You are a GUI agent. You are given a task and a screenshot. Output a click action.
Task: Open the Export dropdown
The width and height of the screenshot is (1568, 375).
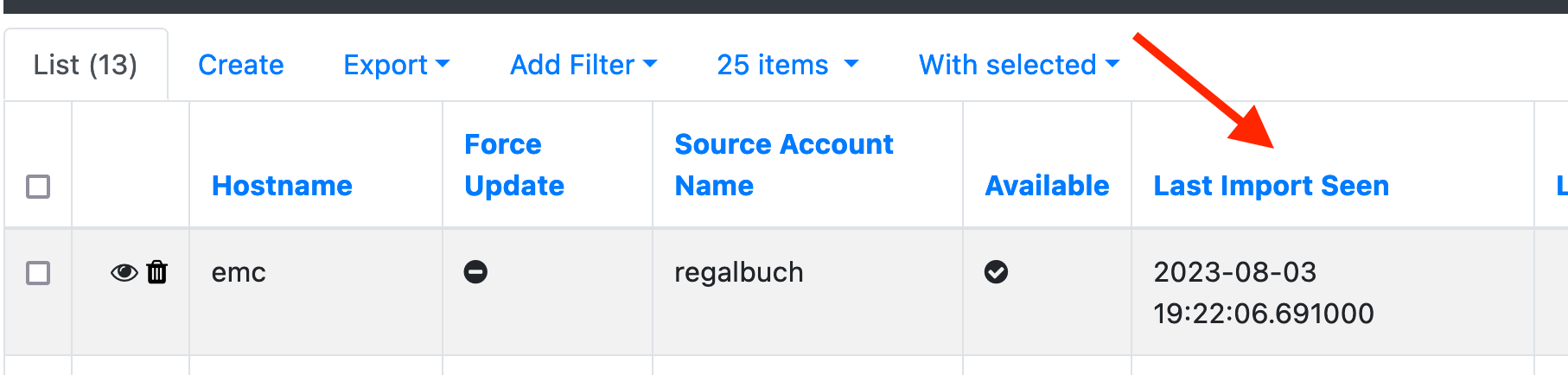396,65
